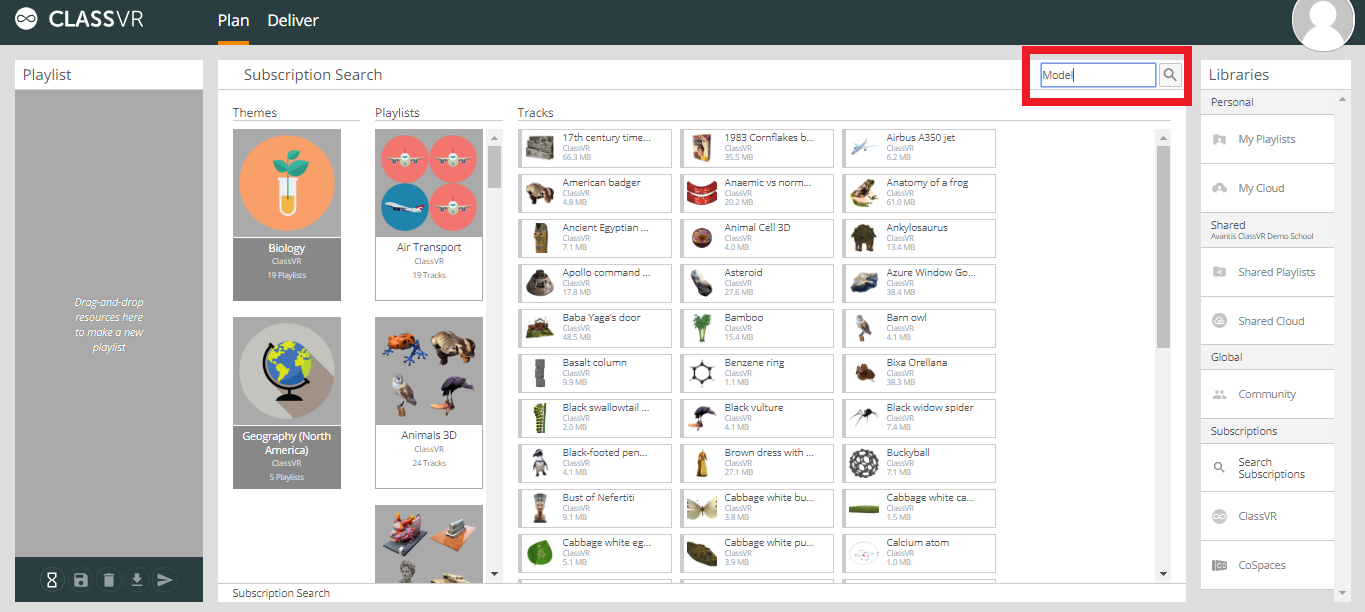Select the Cabbage white bu... track

pos(757,508)
